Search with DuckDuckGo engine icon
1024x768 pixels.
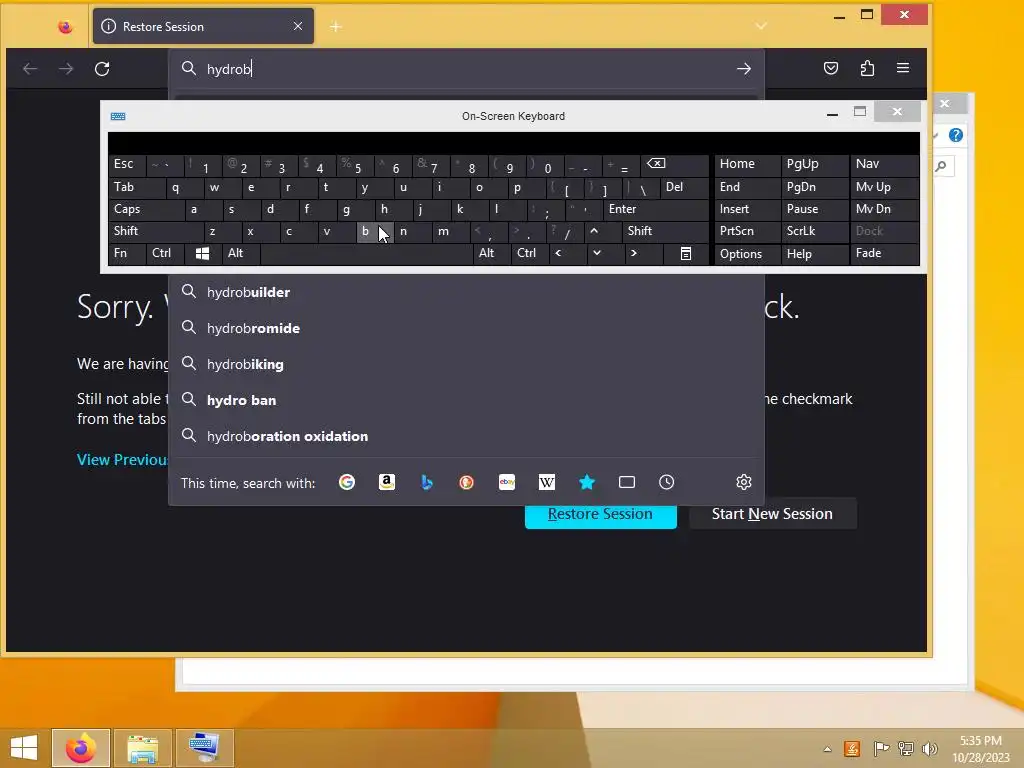466,482
